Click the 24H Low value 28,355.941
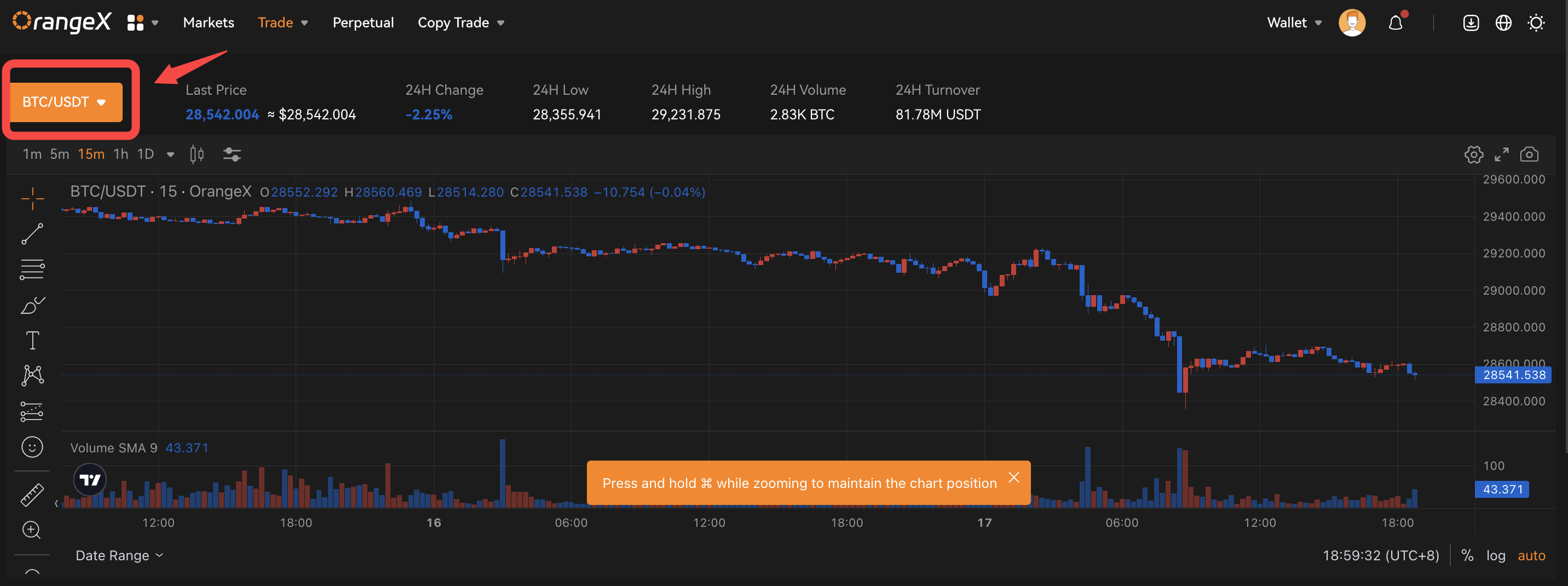Image resolution: width=1568 pixels, height=586 pixels. click(567, 114)
